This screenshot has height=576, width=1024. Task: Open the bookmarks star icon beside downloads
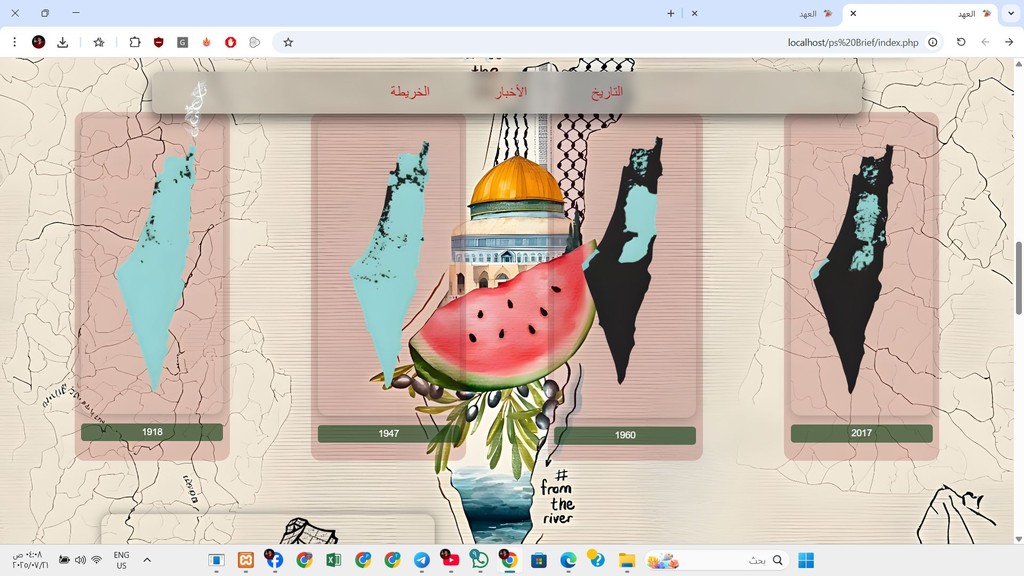coord(99,42)
